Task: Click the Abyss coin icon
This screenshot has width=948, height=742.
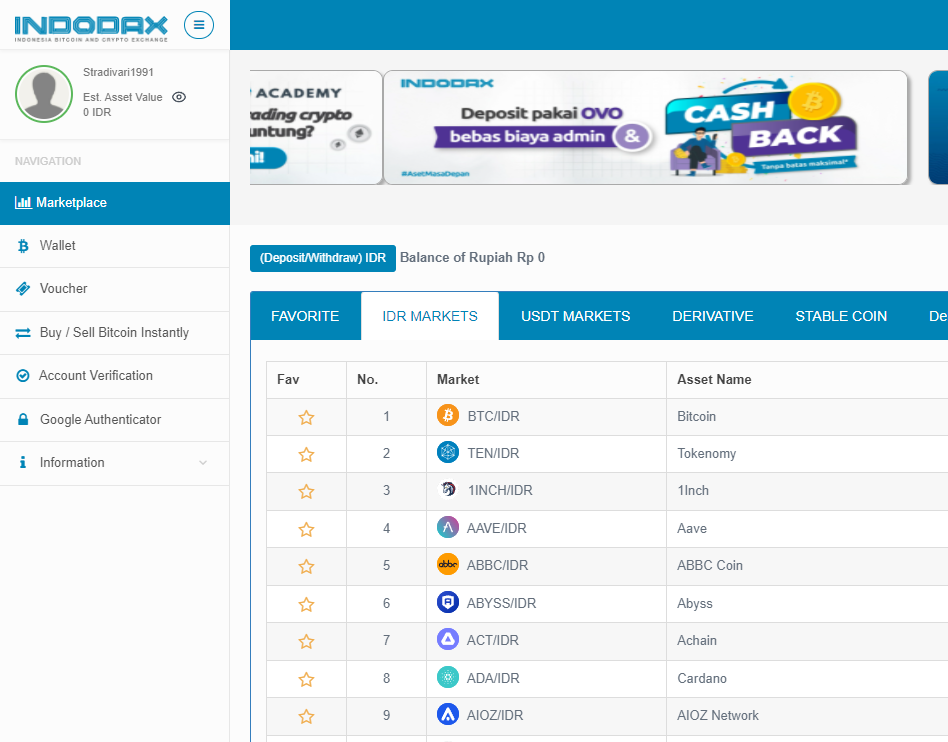Action: pos(448,602)
